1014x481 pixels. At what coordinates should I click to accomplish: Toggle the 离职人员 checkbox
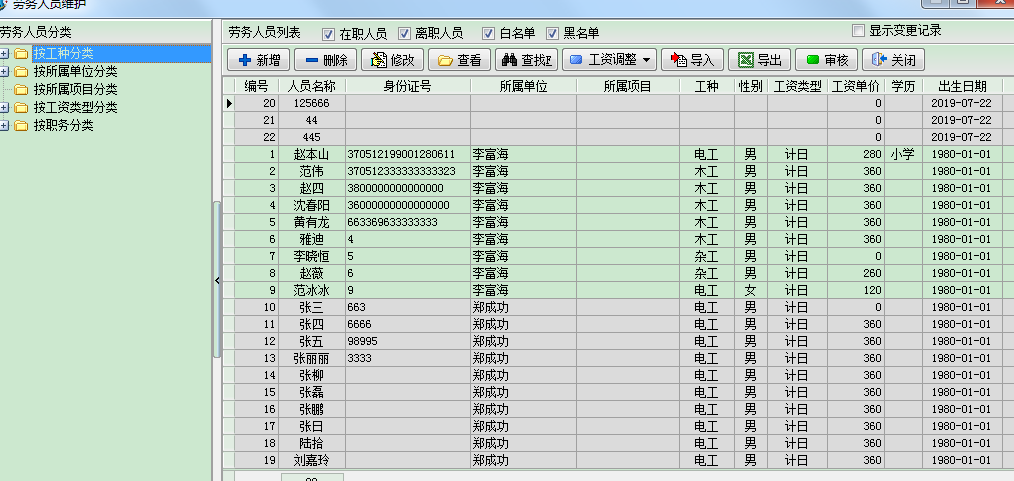[405, 34]
